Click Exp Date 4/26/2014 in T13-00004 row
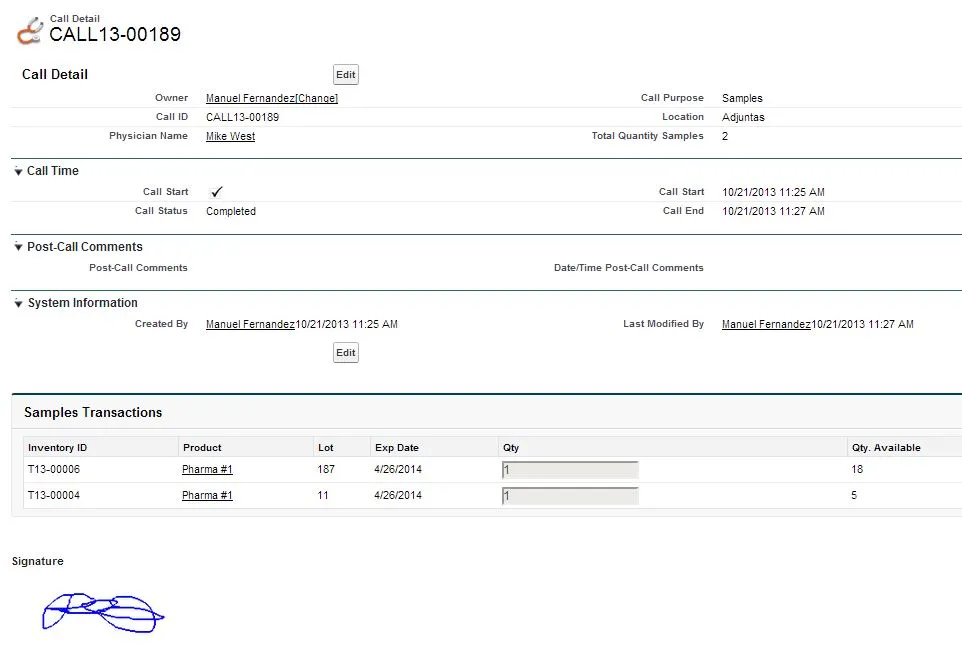 (x=398, y=495)
